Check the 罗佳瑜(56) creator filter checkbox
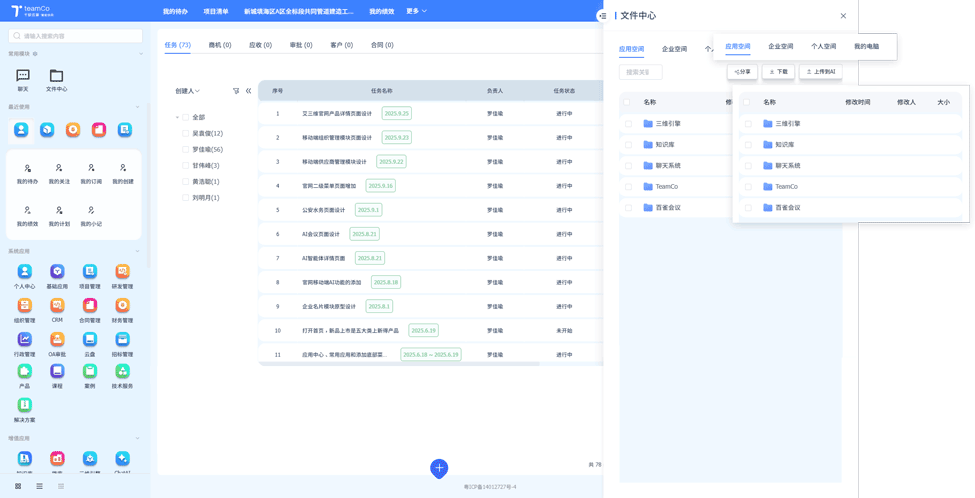This screenshot has width=975, height=498. coord(185,149)
